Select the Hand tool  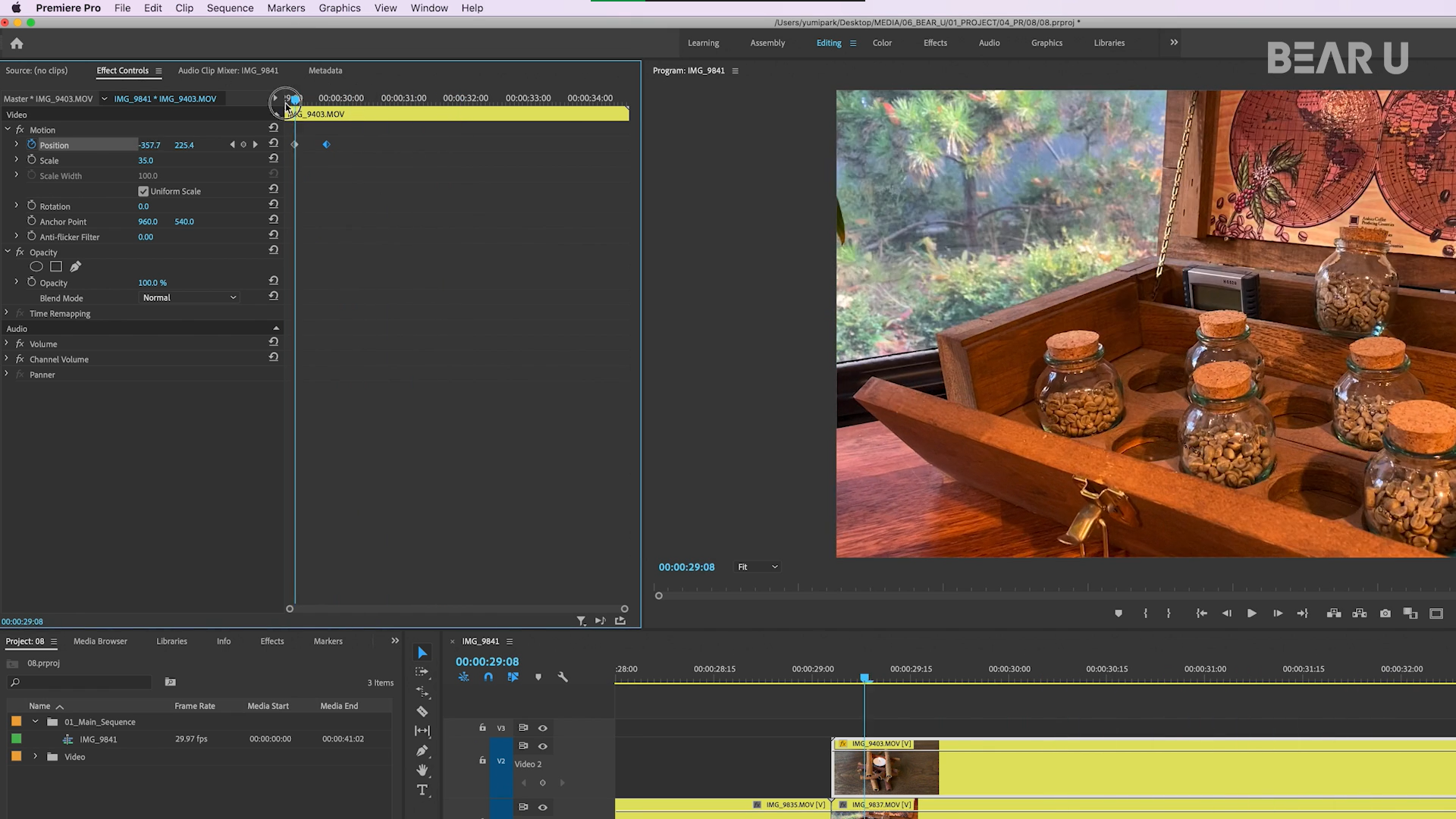(422, 770)
